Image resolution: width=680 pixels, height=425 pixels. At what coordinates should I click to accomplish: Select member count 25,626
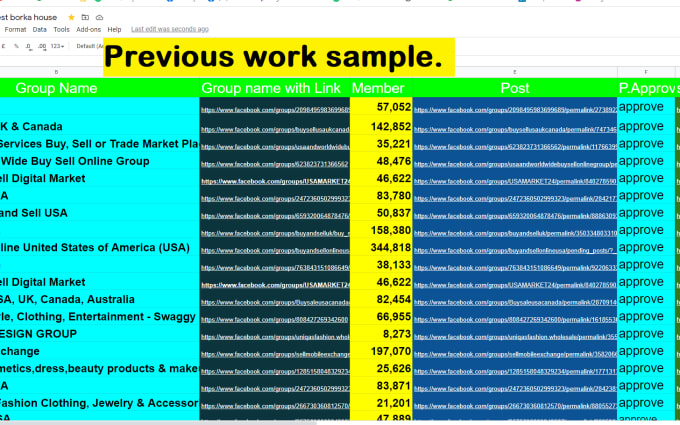[381, 368]
